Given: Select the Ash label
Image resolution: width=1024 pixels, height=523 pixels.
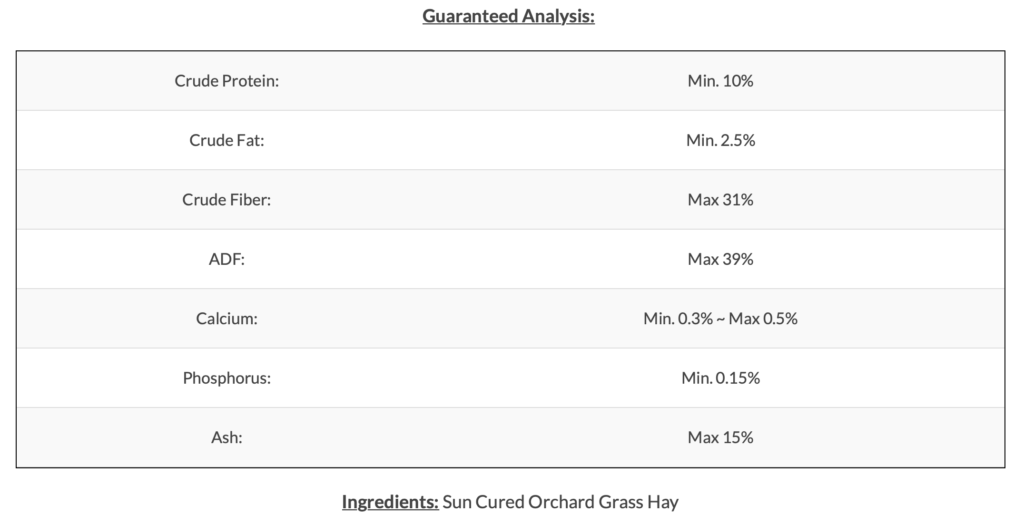Looking at the screenshot, I should (x=227, y=437).
